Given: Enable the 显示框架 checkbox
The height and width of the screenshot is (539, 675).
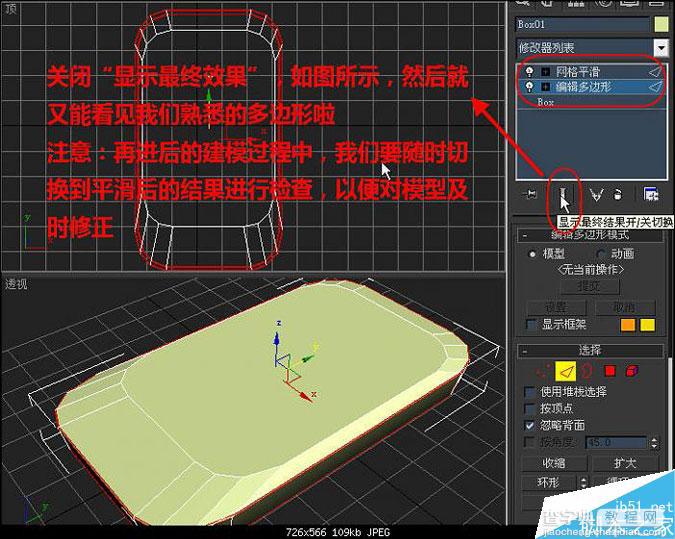Looking at the screenshot, I should pyautogui.click(x=532, y=324).
